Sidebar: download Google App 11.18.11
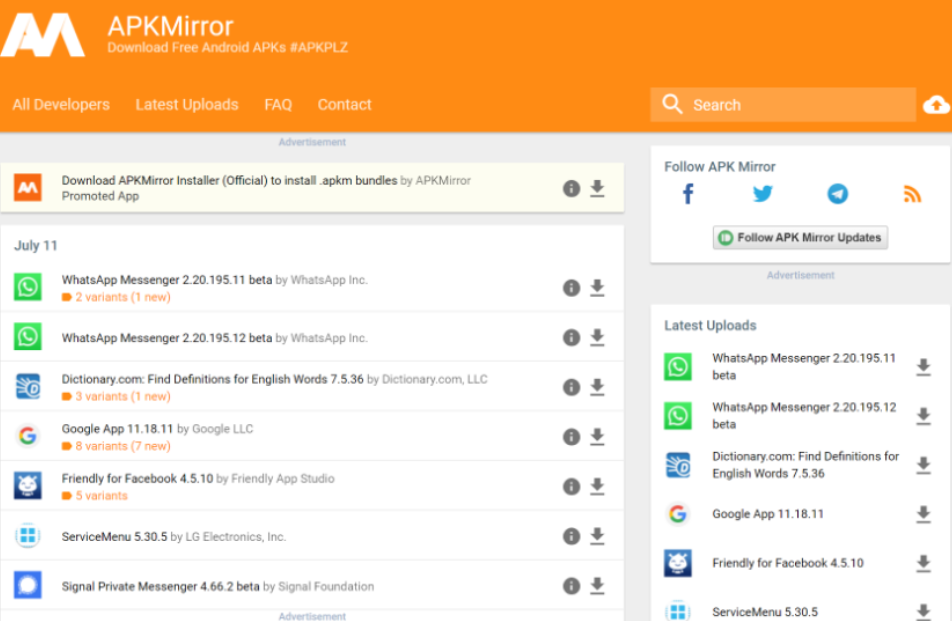Viewport: 952px width, 621px height. (923, 514)
